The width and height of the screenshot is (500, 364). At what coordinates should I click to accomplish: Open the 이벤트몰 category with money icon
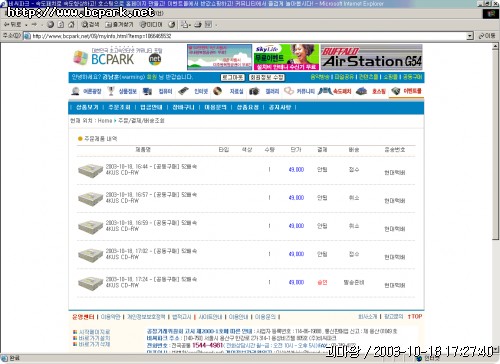(x=406, y=91)
